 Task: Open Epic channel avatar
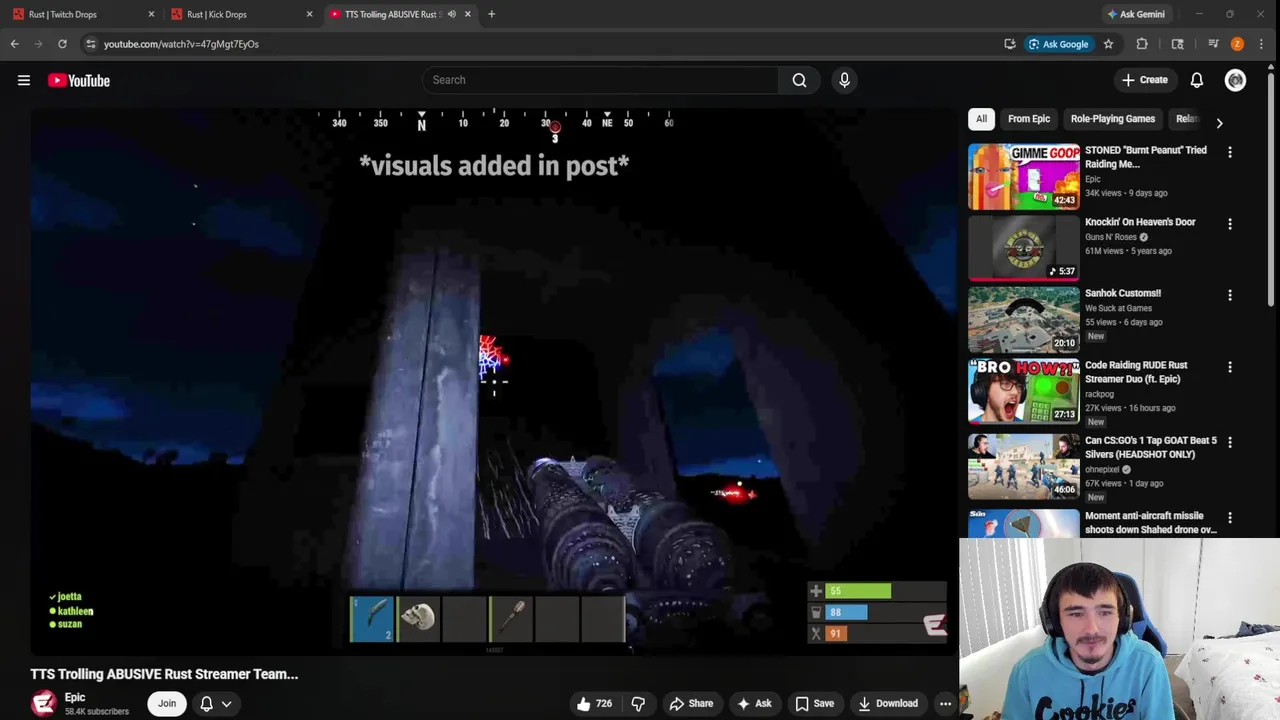click(43, 703)
